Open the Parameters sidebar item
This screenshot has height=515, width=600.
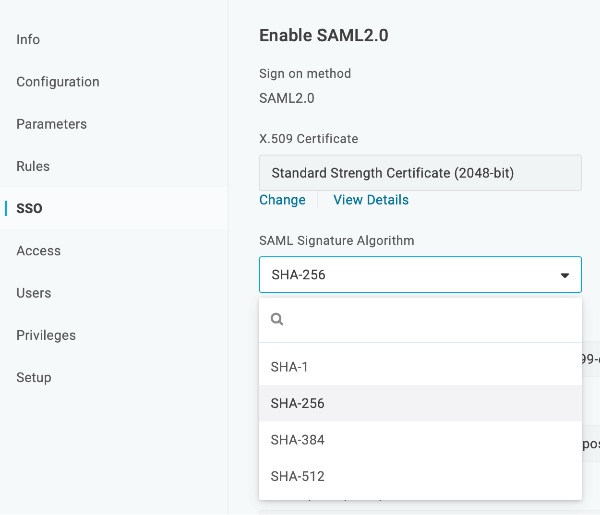point(51,124)
